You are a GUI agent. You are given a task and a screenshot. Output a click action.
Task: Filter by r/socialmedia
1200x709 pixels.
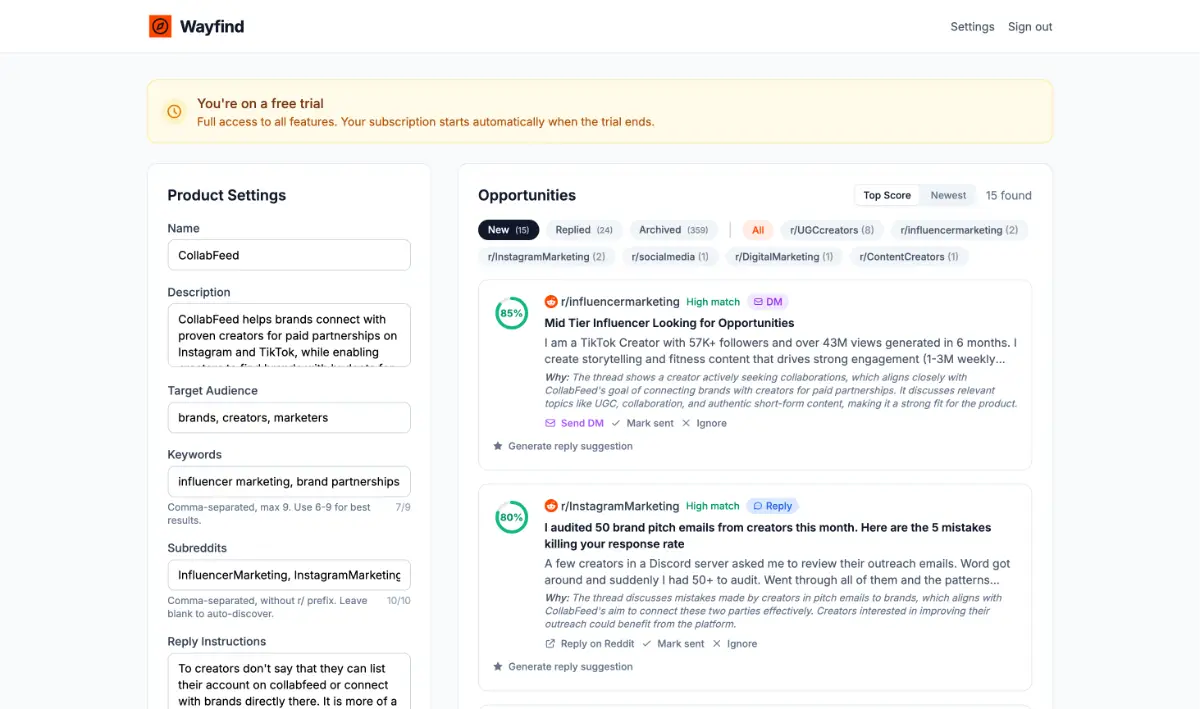(670, 257)
